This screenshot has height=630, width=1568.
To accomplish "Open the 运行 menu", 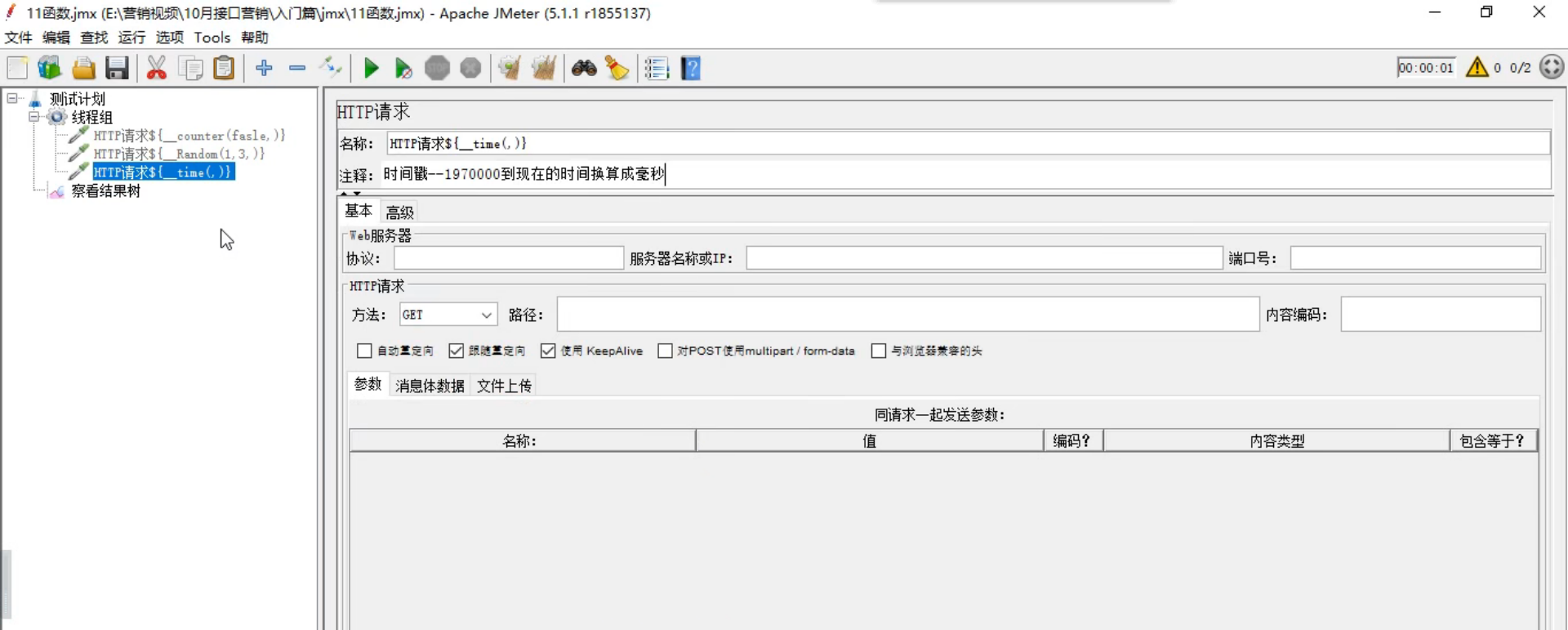I will pyautogui.click(x=131, y=38).
